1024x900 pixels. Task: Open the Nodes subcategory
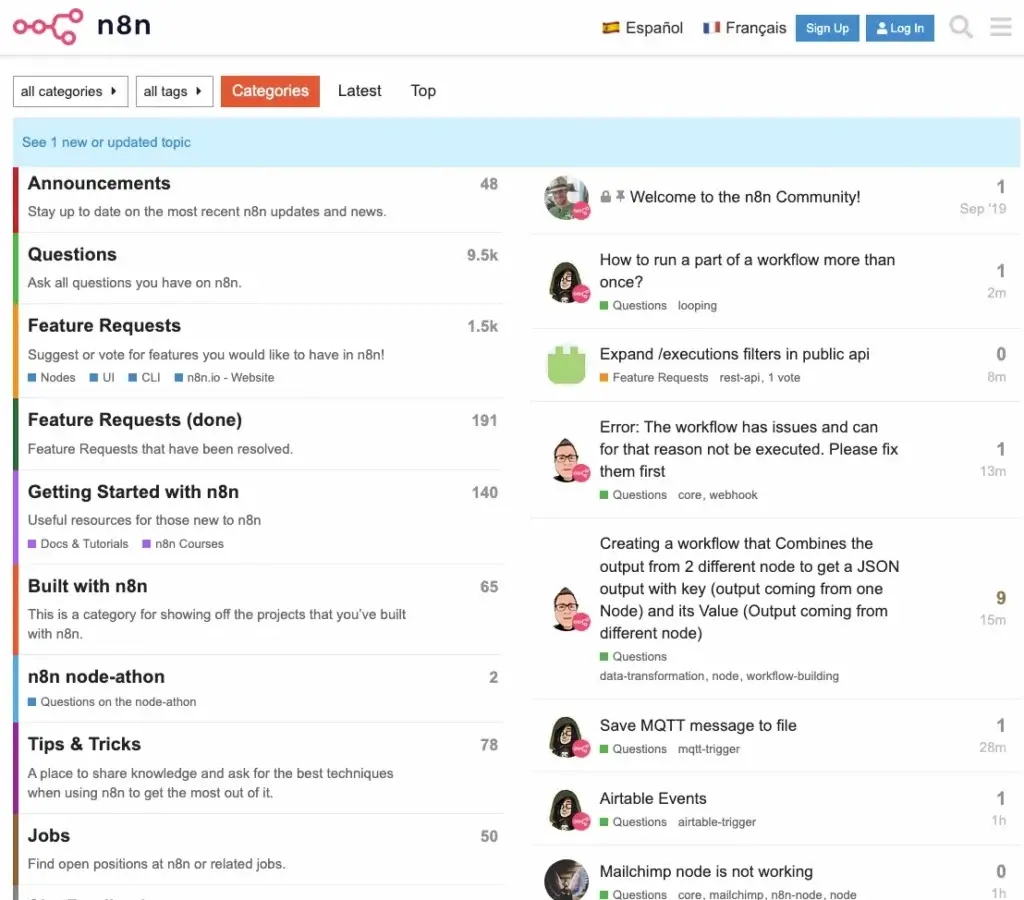pos(52,378)
